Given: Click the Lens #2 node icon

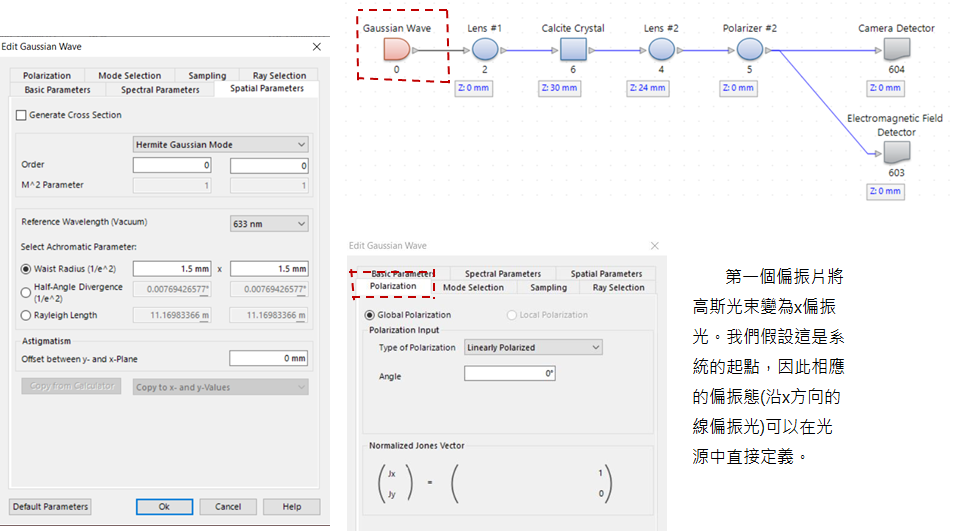Looking at the screenshot, I should pyautogui.click(x=661, y=49).
